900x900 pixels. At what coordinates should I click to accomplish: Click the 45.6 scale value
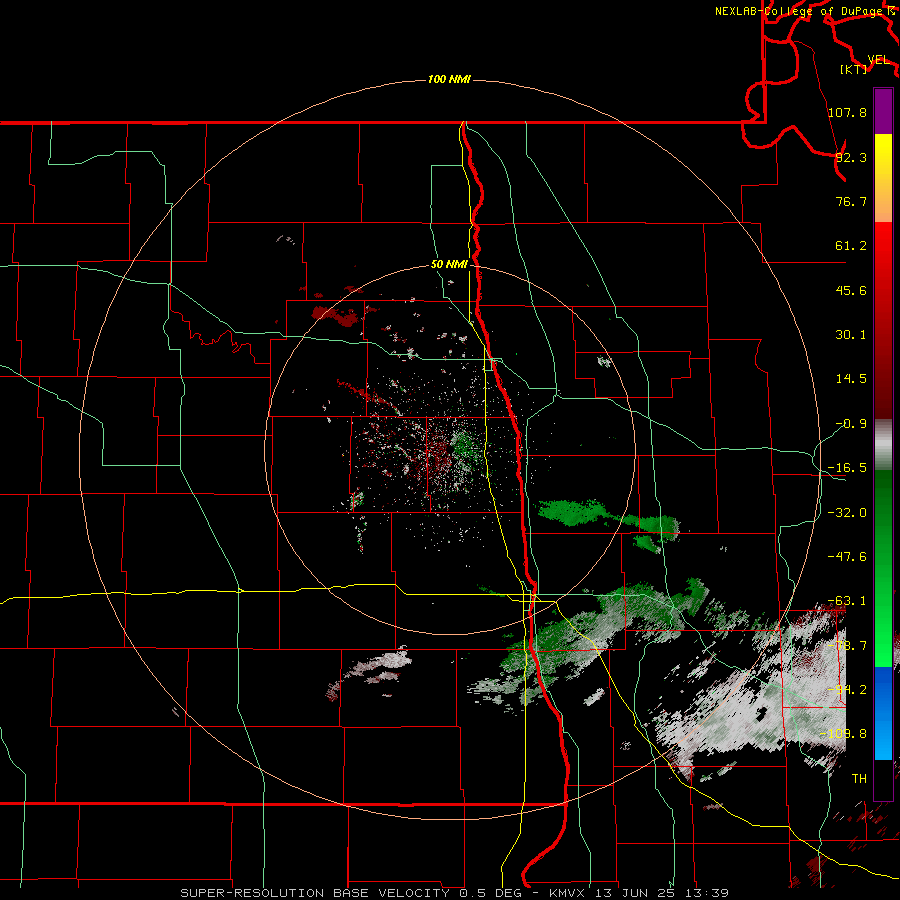(851, 290)
